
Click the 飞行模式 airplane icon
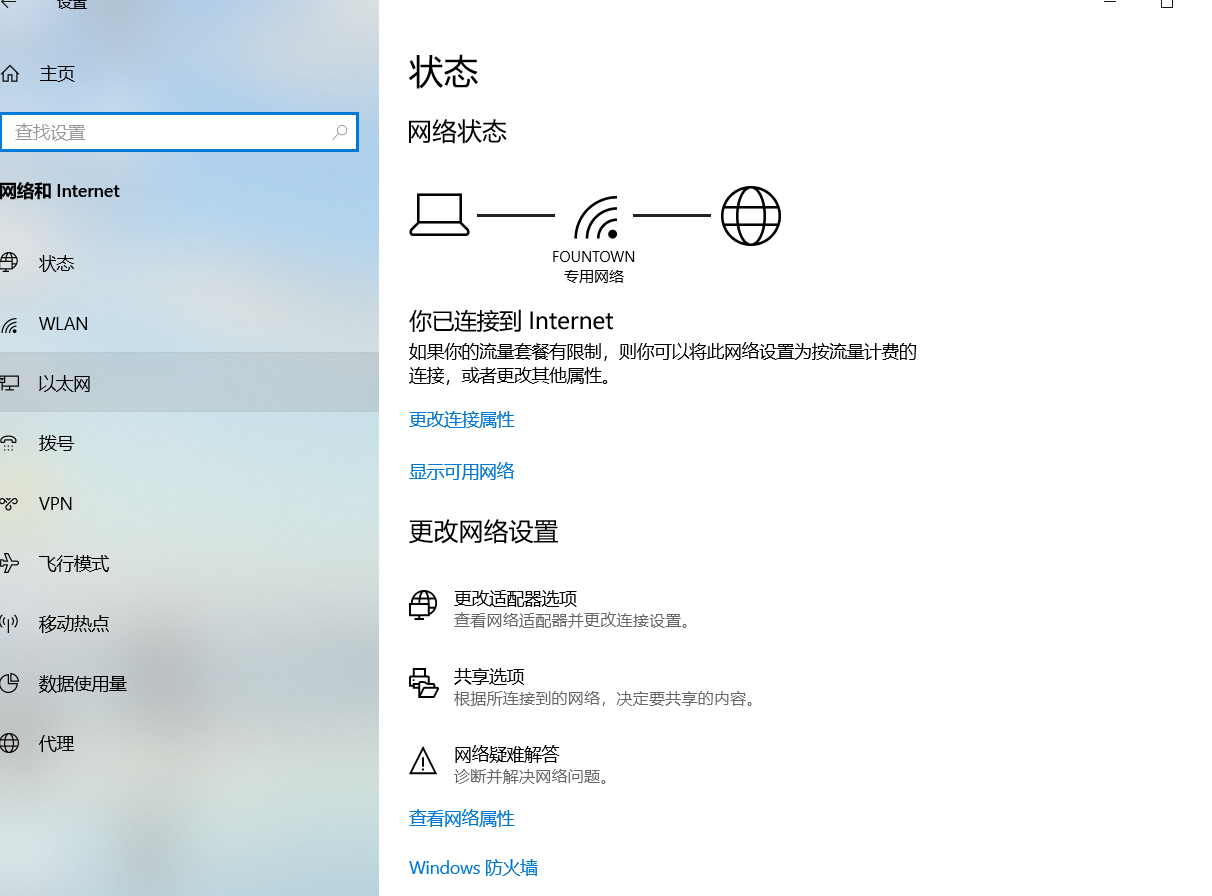pyautogui.click(x=10, y=563)
